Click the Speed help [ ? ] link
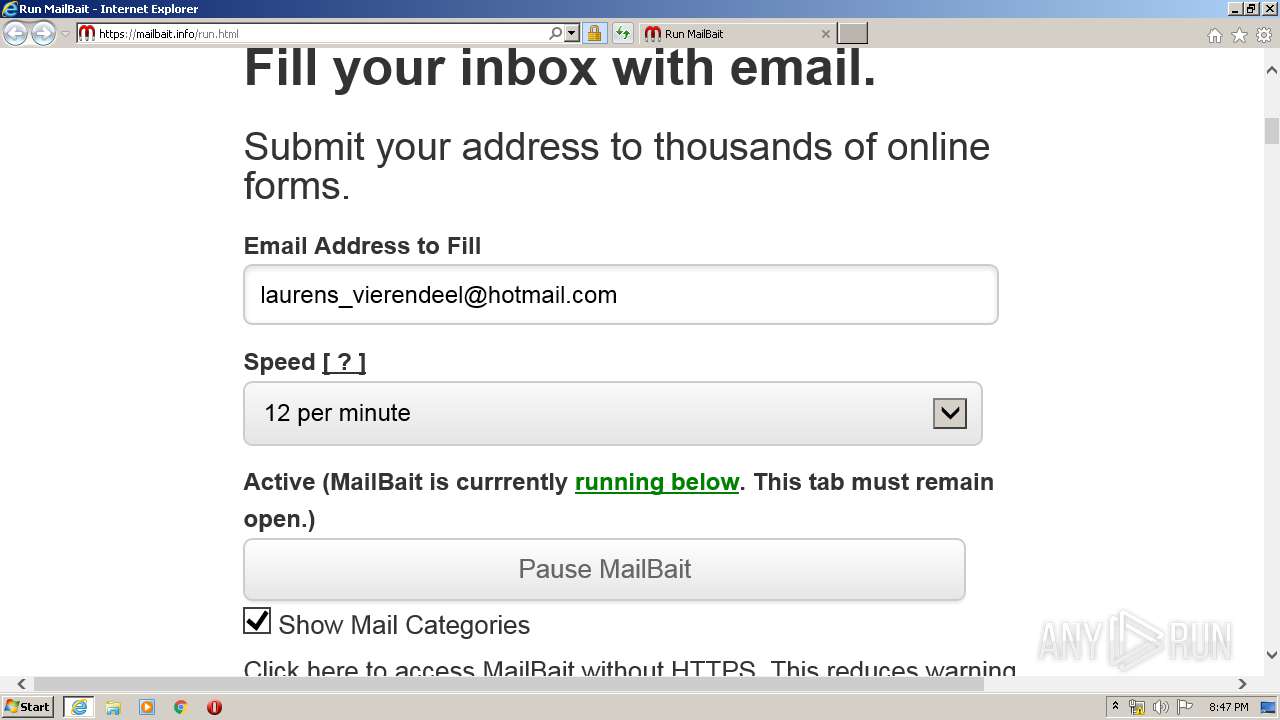1280x720 pixels. 344,362
